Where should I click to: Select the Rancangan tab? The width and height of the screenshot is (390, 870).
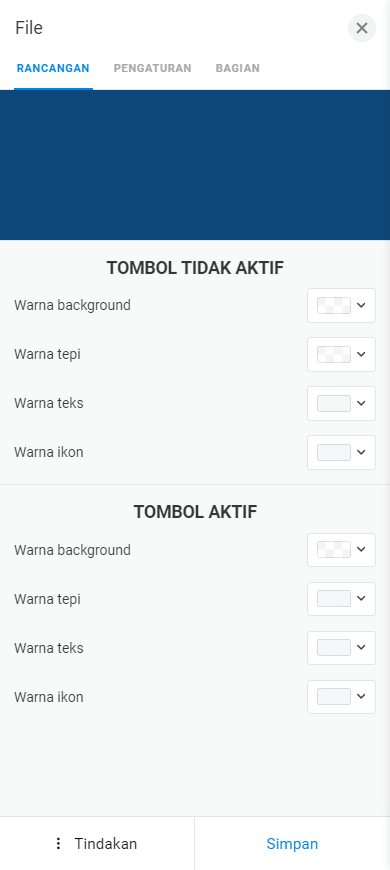(53, 68)
